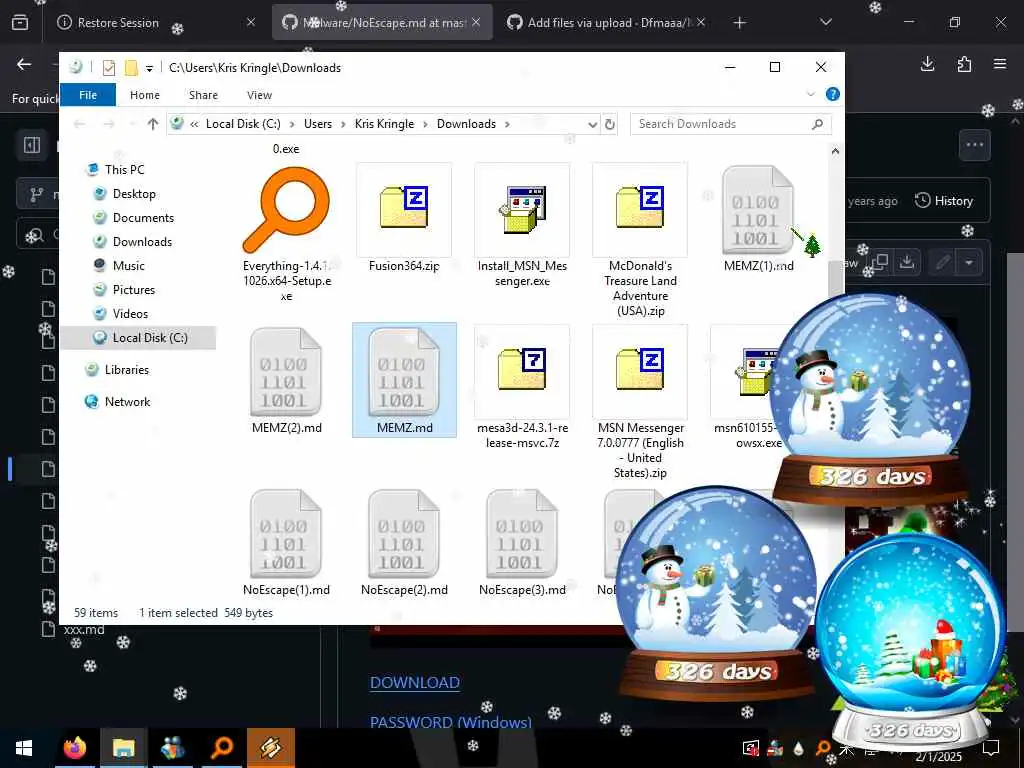Open new Firefox tab with plus button
Screen dimensions: 1024x768
click(739, 22)
